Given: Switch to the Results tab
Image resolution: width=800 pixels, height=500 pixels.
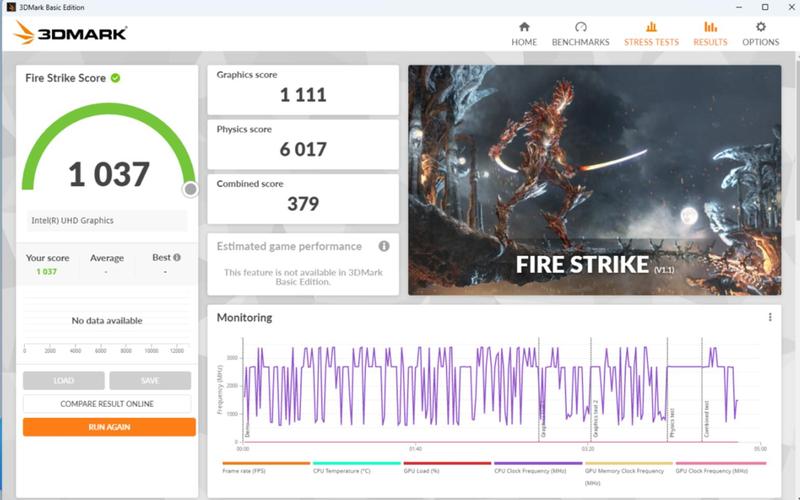Looking at the screenshot, I should 710,33.
